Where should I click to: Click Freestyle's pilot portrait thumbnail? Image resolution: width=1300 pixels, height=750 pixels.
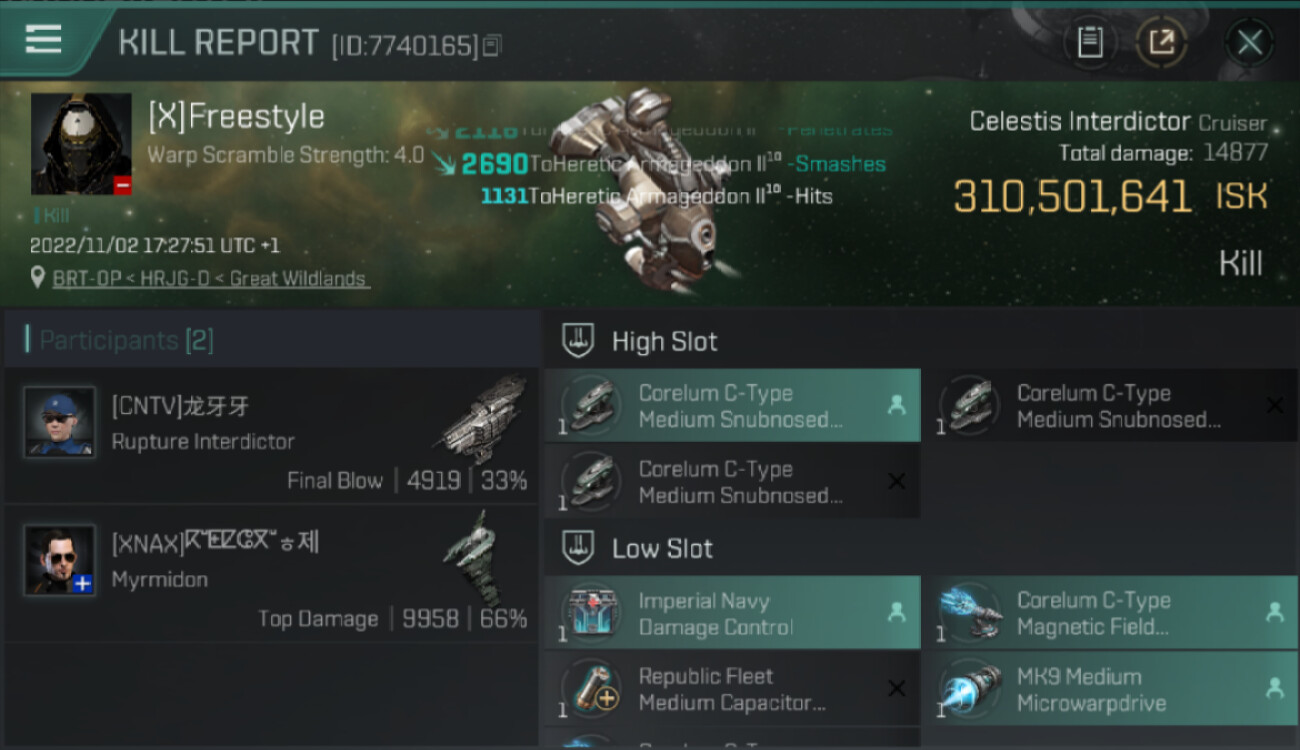tap(81, 144)
